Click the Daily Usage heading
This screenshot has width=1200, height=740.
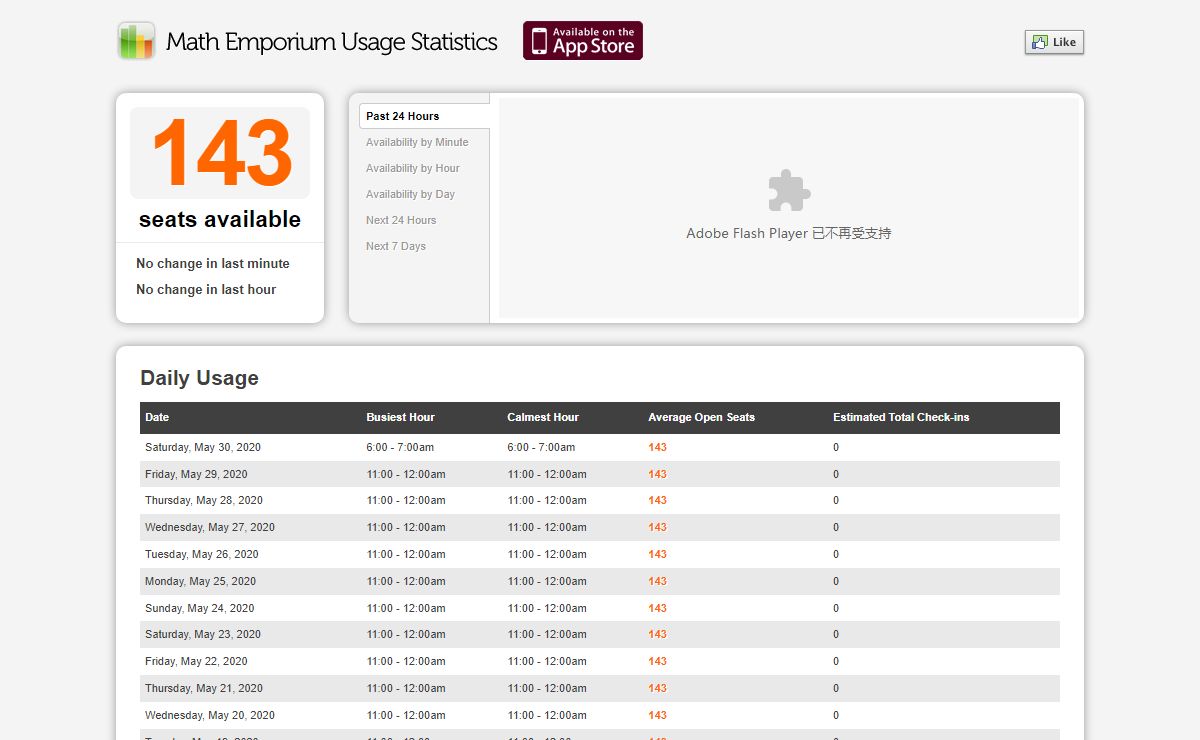pos(199,378)
